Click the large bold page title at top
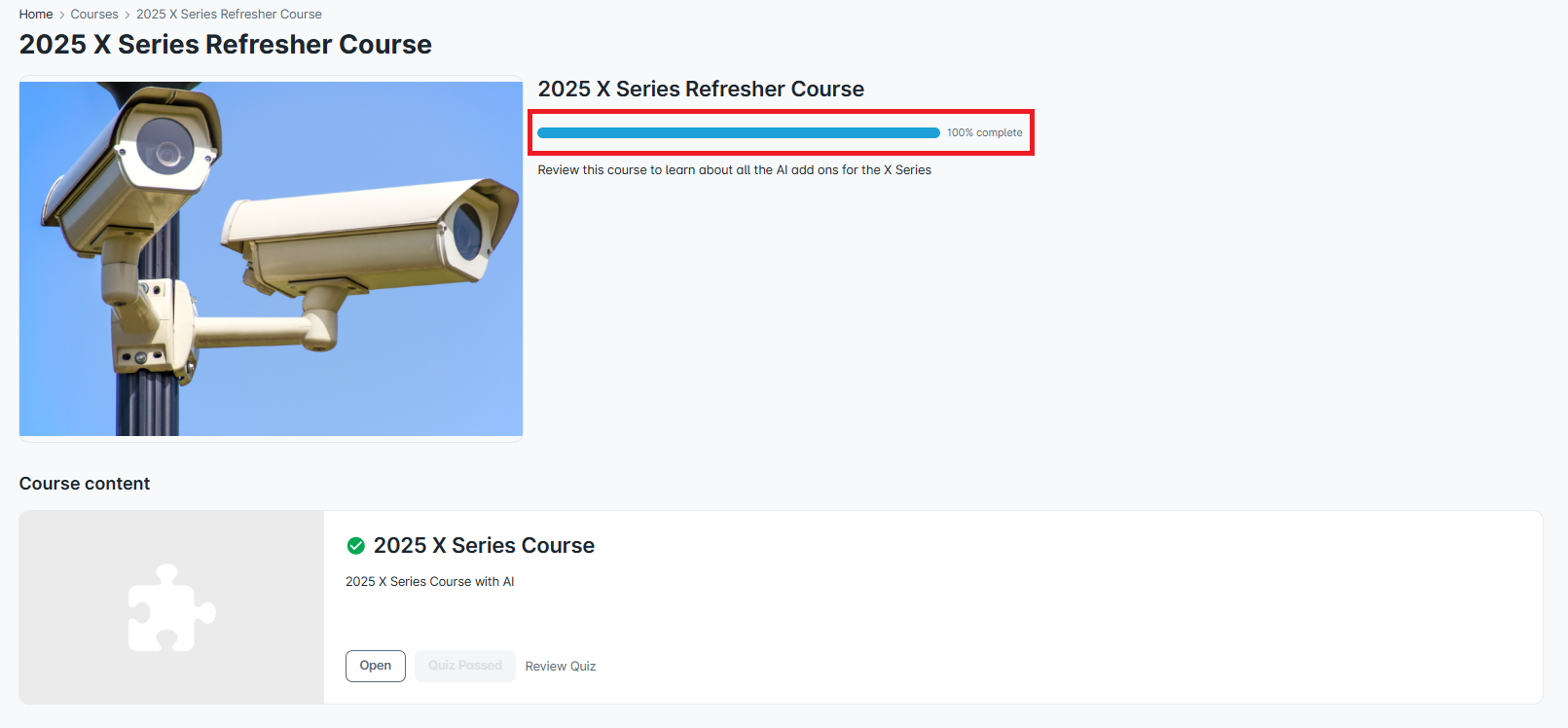 pos(226,45)
